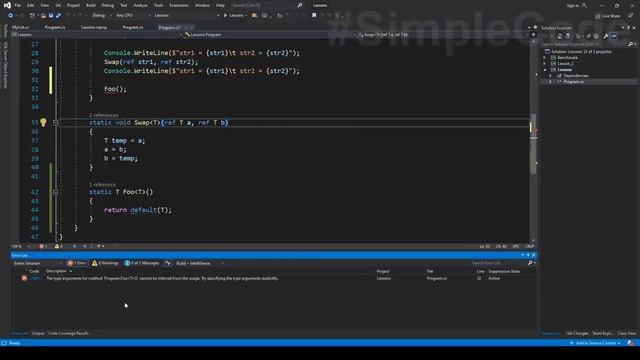
Task: Open the Entire Solution scope dropdown
Action: point(37,263)
